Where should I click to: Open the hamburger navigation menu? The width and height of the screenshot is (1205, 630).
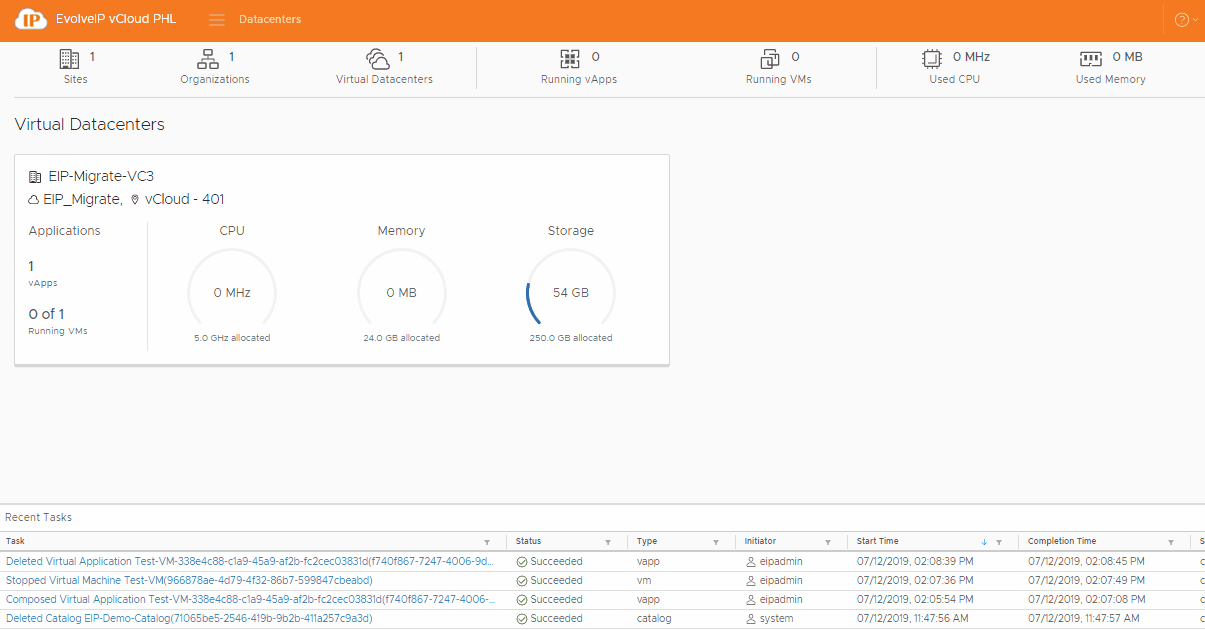(217, 20)
